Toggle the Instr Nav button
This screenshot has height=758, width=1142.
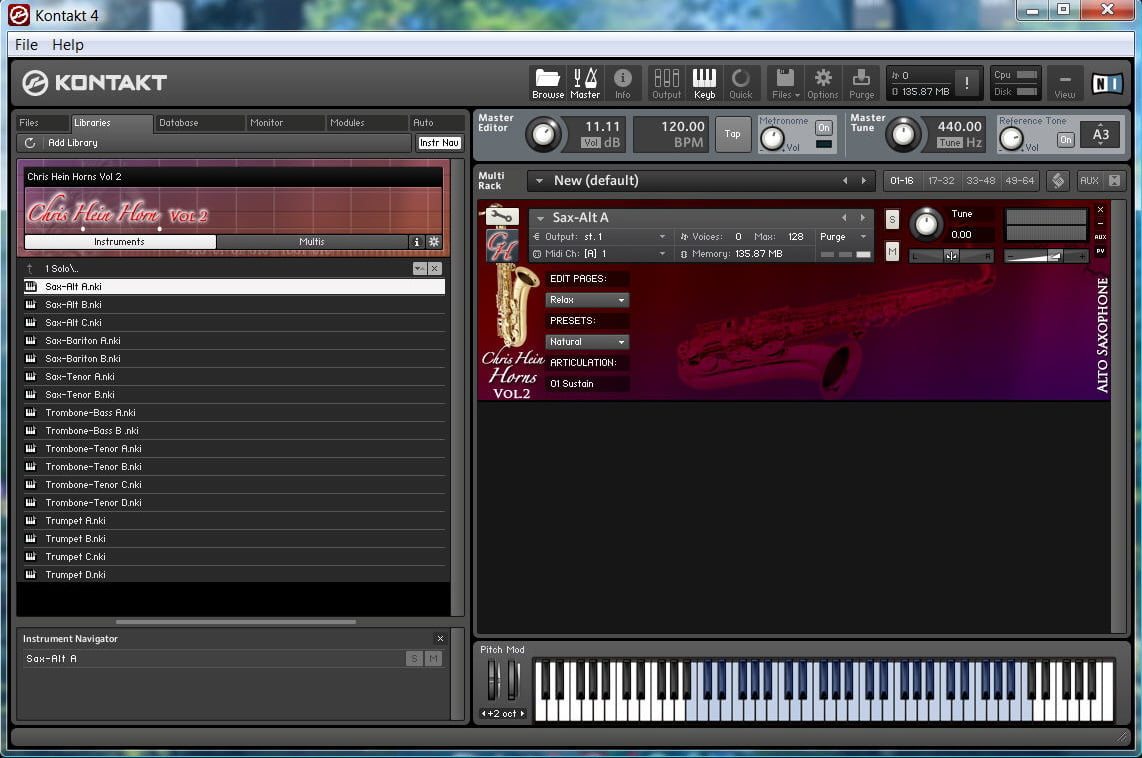pos(439,143)
